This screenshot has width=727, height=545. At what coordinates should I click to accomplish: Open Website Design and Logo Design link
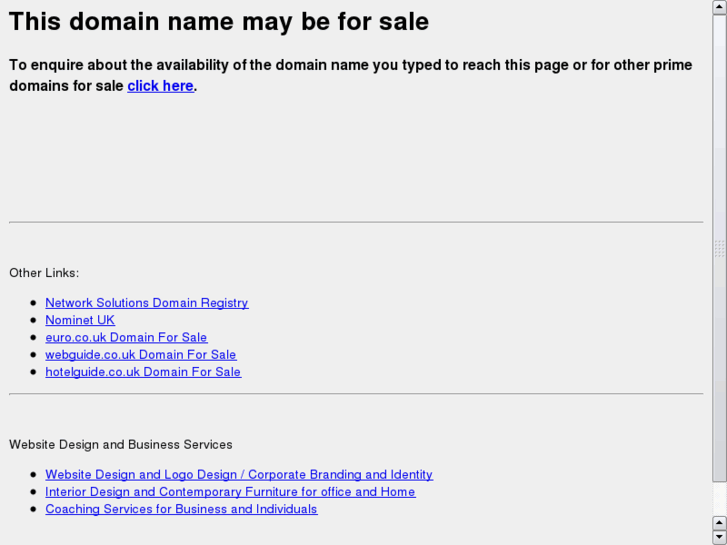point(239,475)
